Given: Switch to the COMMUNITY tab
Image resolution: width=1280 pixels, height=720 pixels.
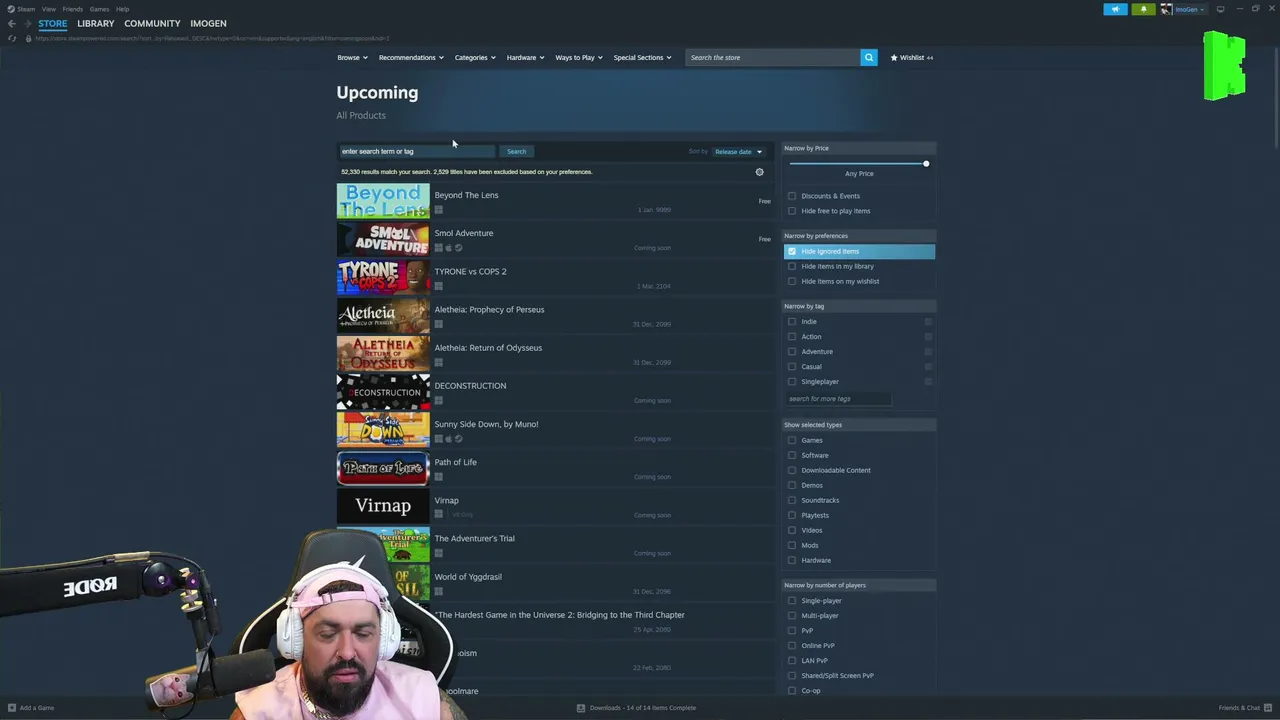Looking at the screenshot, I should tap(152, 23).
